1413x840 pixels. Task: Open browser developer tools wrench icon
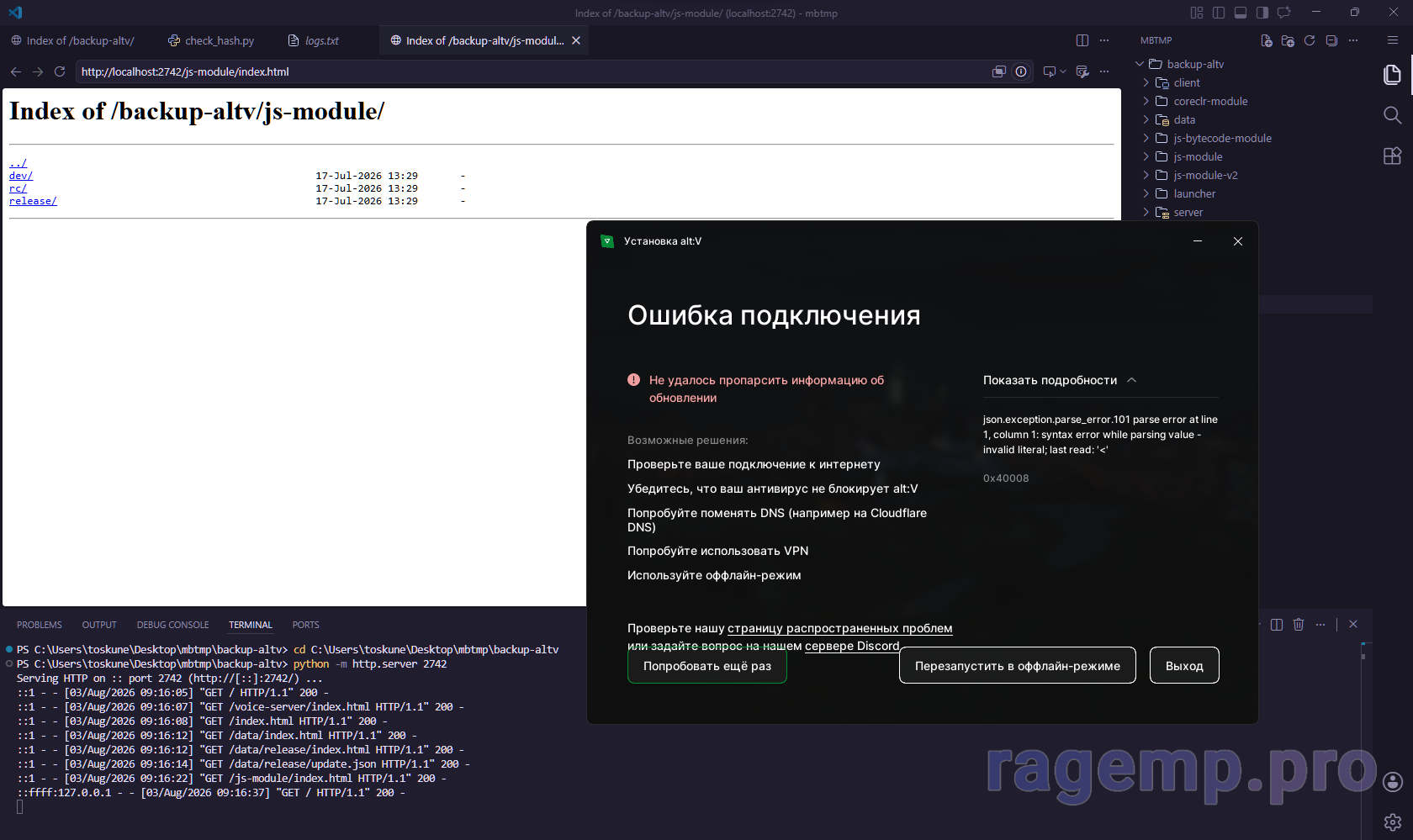pyautogui.click(x=1082, y=71)
